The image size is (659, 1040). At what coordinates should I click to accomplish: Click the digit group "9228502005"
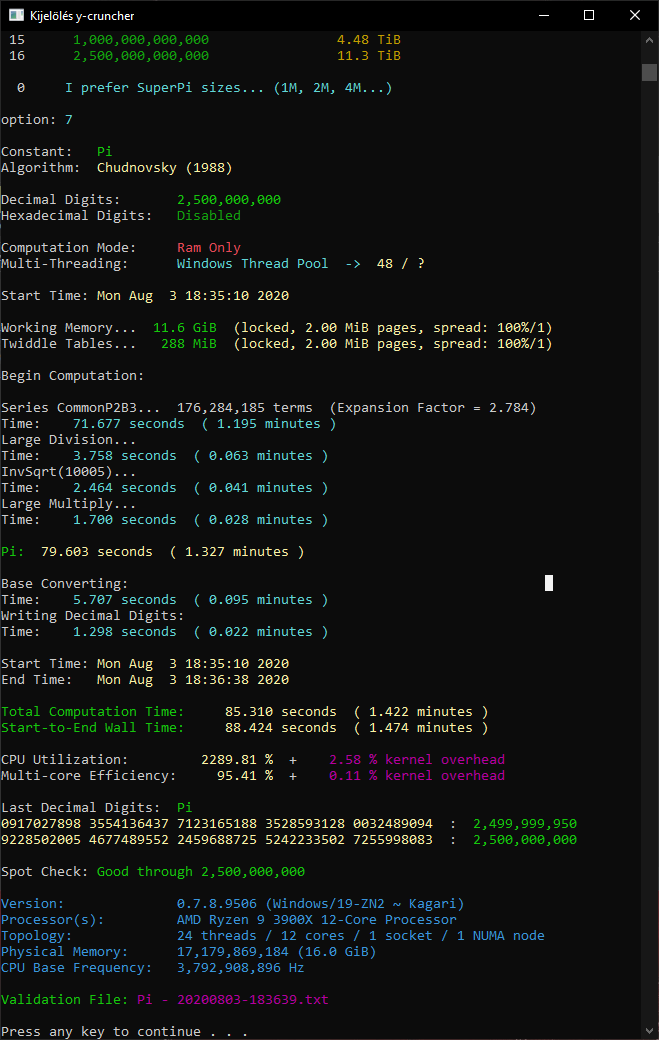[41, 840]
